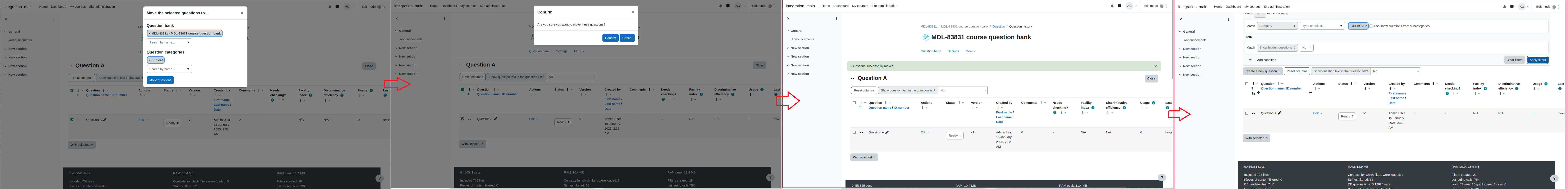Click Confirm in the Confirm dialog
This screenshot has width=1568, height=189.
611,38
